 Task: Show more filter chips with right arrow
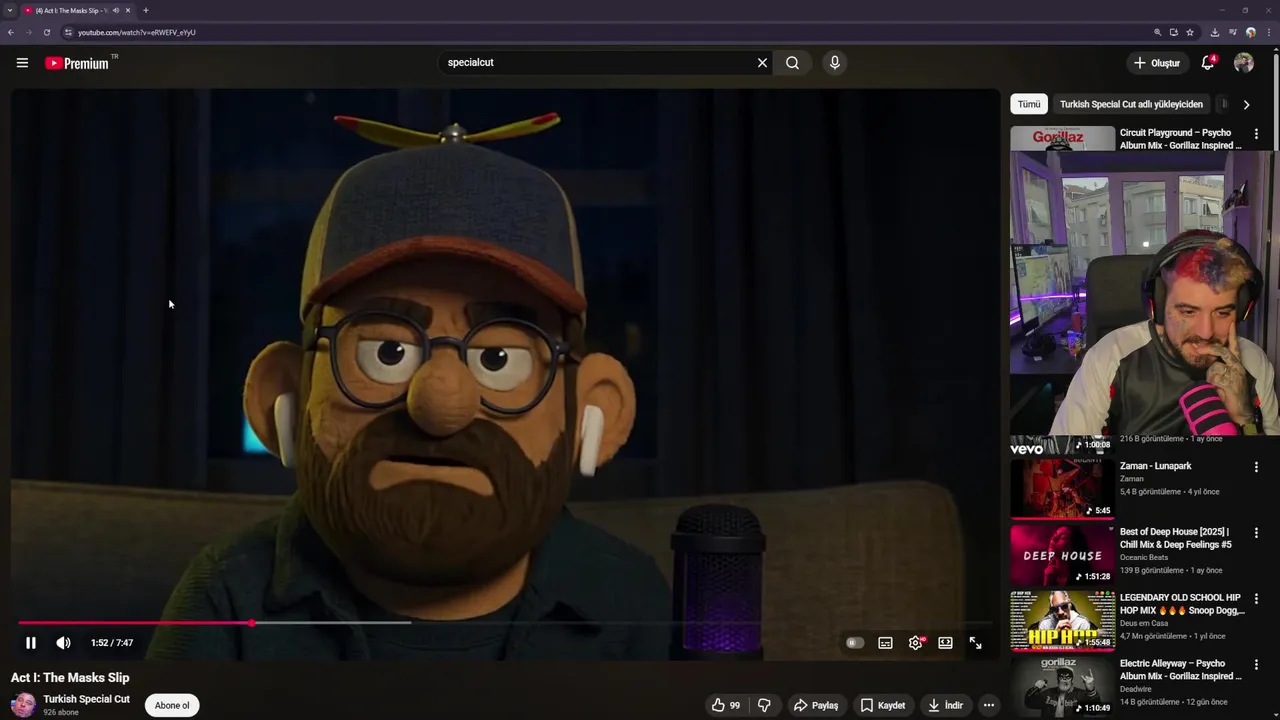1246,104
